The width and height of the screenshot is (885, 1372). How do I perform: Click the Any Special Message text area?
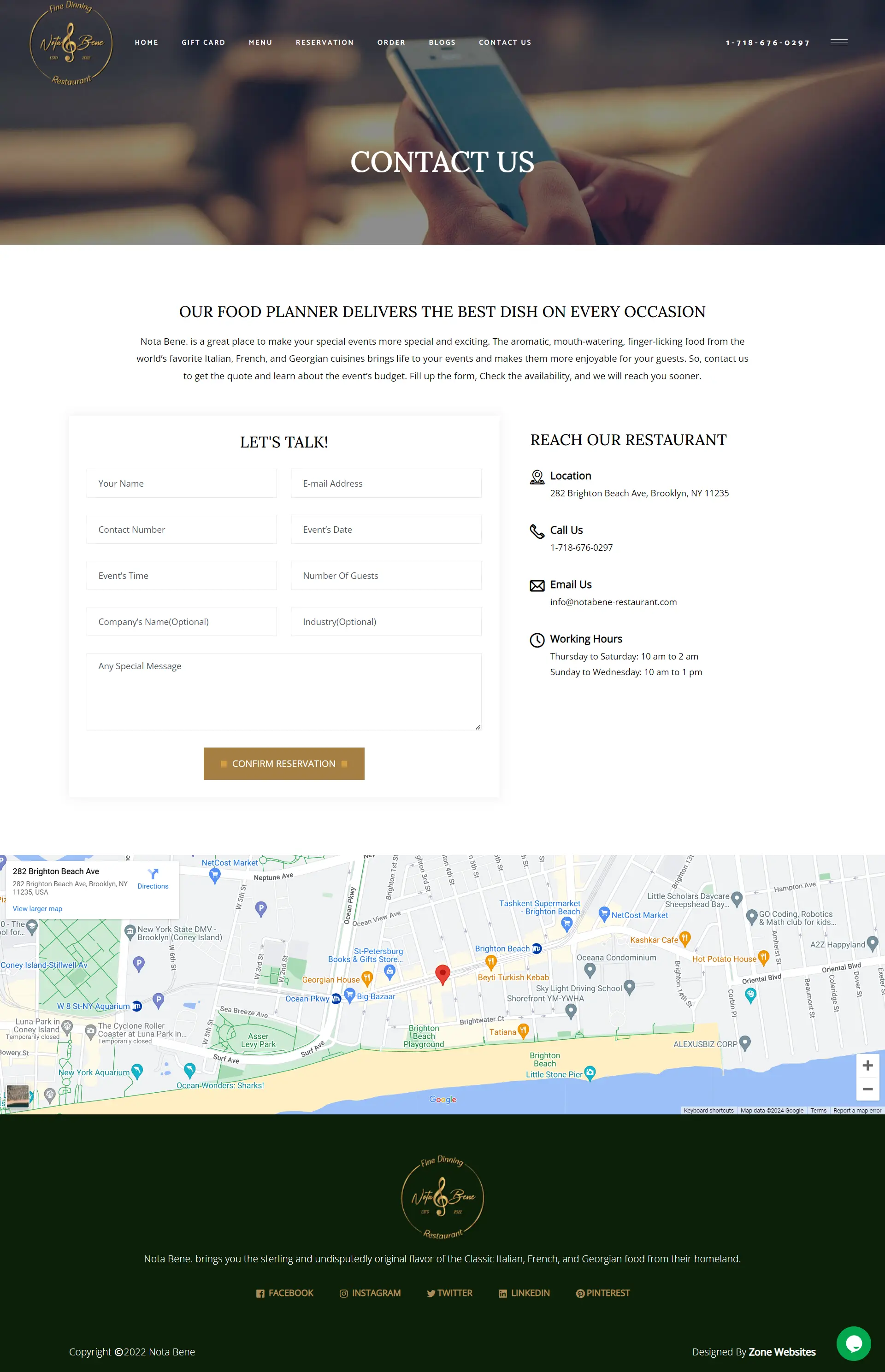pos(283,691)
